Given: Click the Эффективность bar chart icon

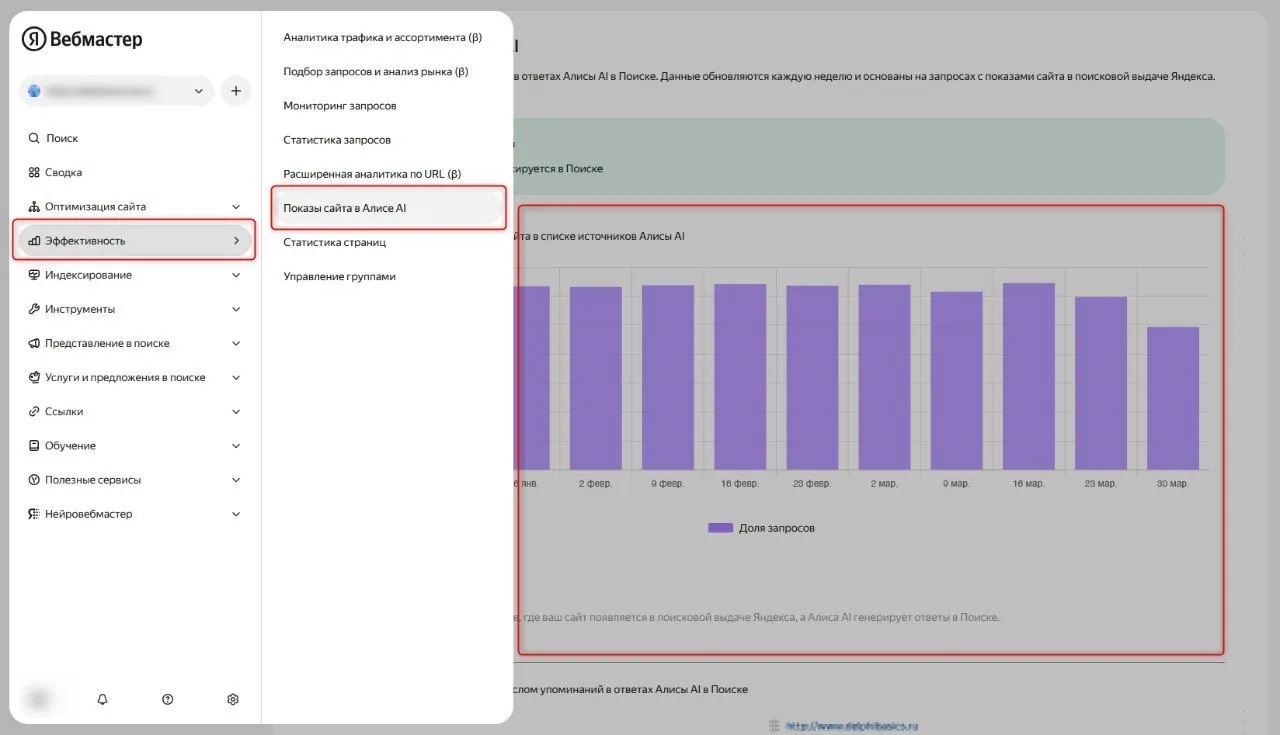Looking at the screenshot, I should (x=34, y=241).
